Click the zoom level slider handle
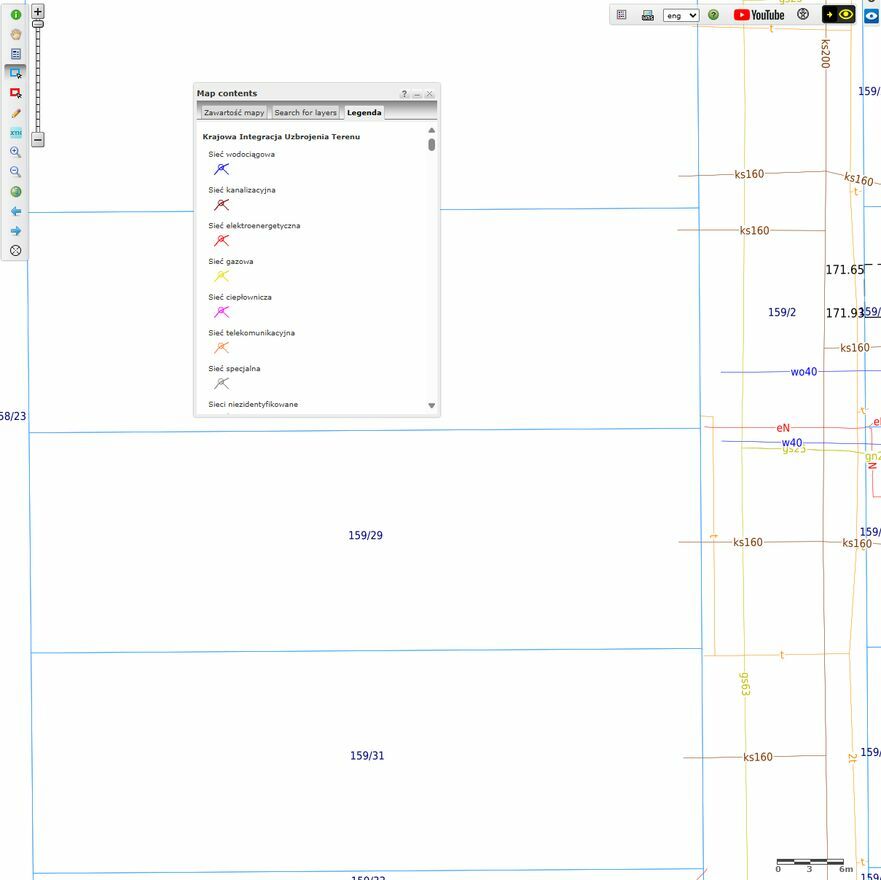The width and height of the screenshot is (881, 880). pyautogui.click(x=38, y=24)
